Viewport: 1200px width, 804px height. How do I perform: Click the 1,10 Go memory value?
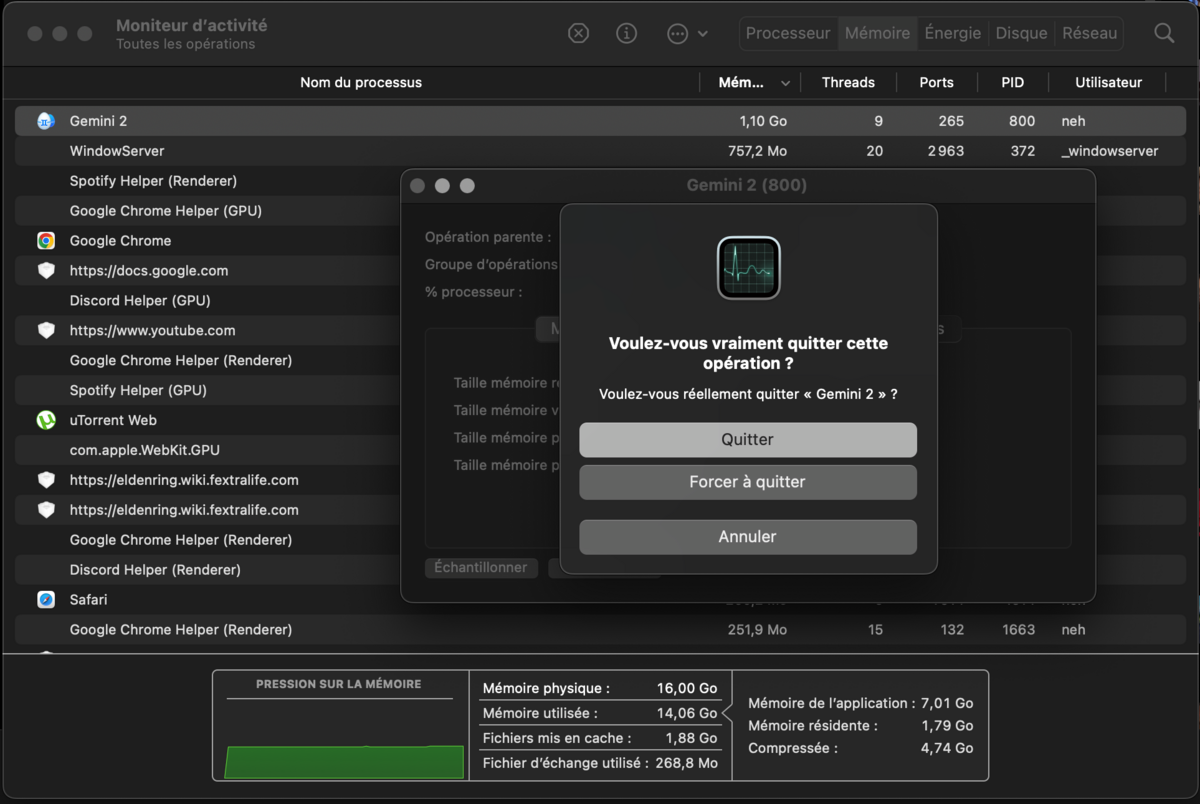point(763,121)
